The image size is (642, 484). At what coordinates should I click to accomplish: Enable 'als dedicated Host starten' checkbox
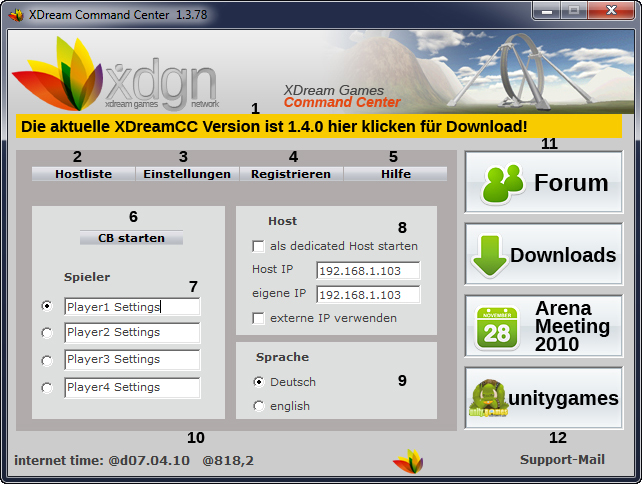pyautogui.click(x=258, y=247)
